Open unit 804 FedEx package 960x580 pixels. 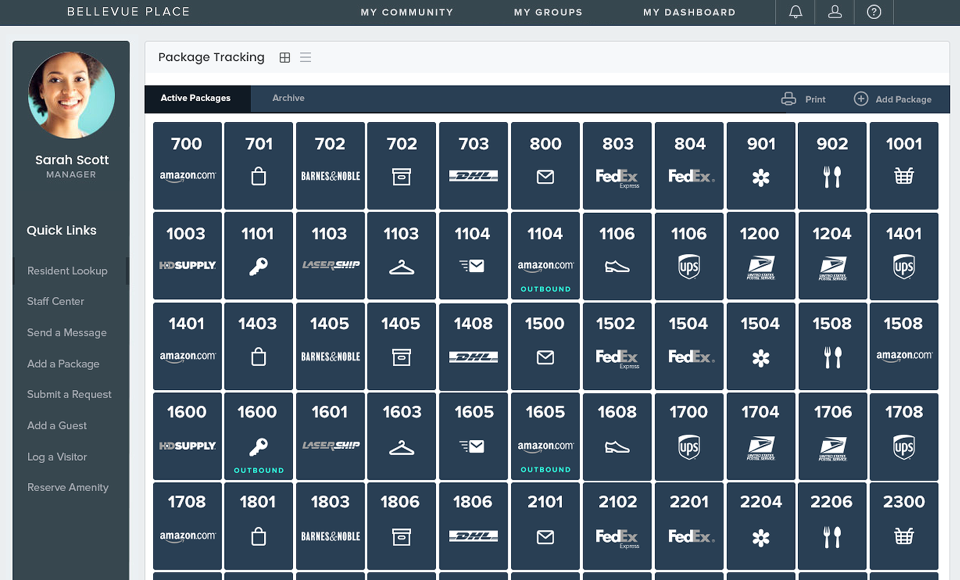(x=689, y=165)
